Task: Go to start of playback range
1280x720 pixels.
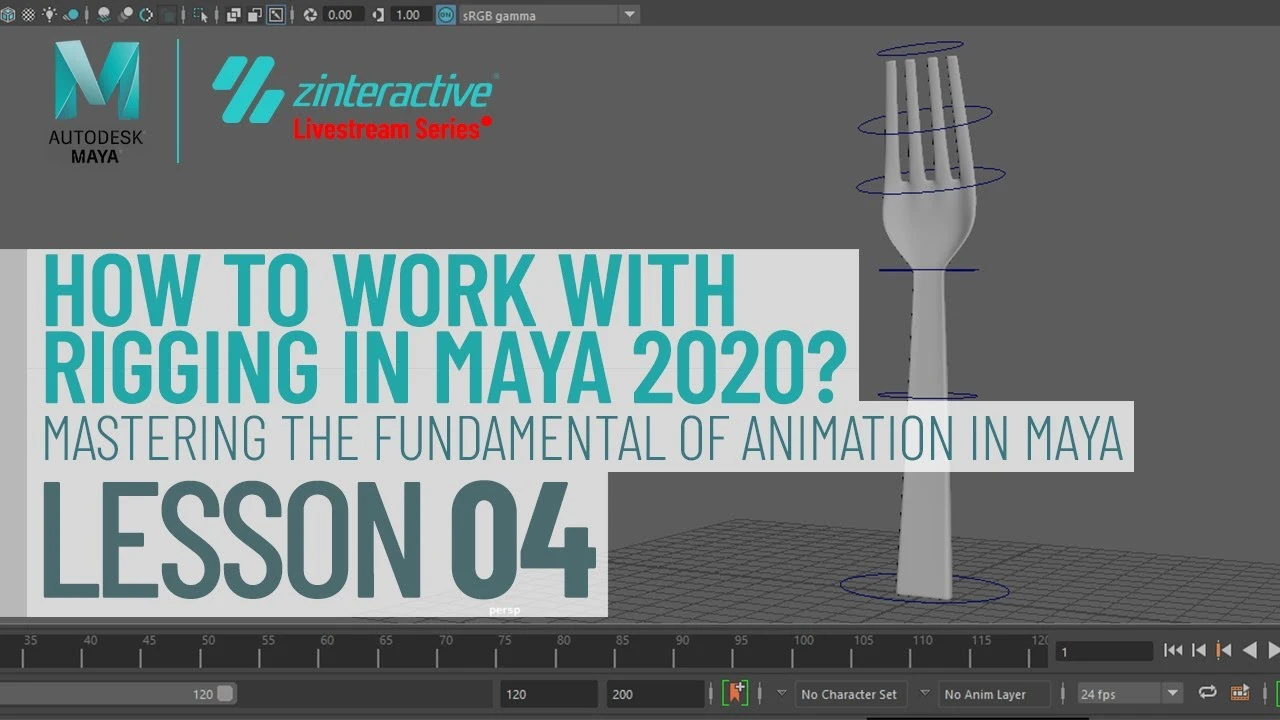Action: (x=1173, y=650)
